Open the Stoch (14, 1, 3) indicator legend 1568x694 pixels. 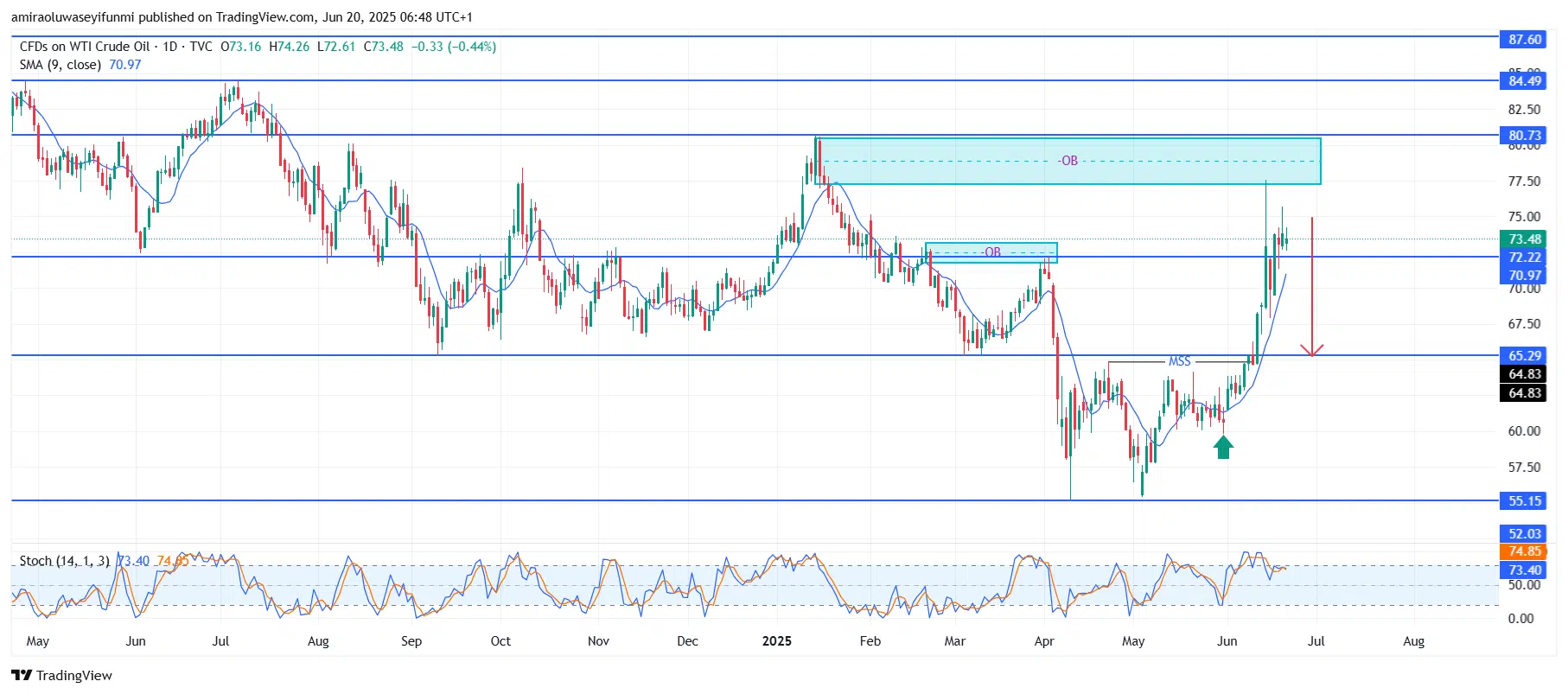point(65,561)
